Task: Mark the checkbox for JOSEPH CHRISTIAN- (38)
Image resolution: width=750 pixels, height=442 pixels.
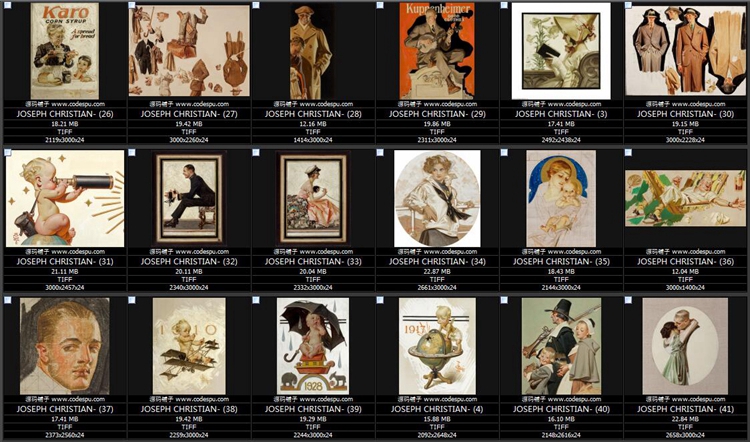Action: coord(132,300)
